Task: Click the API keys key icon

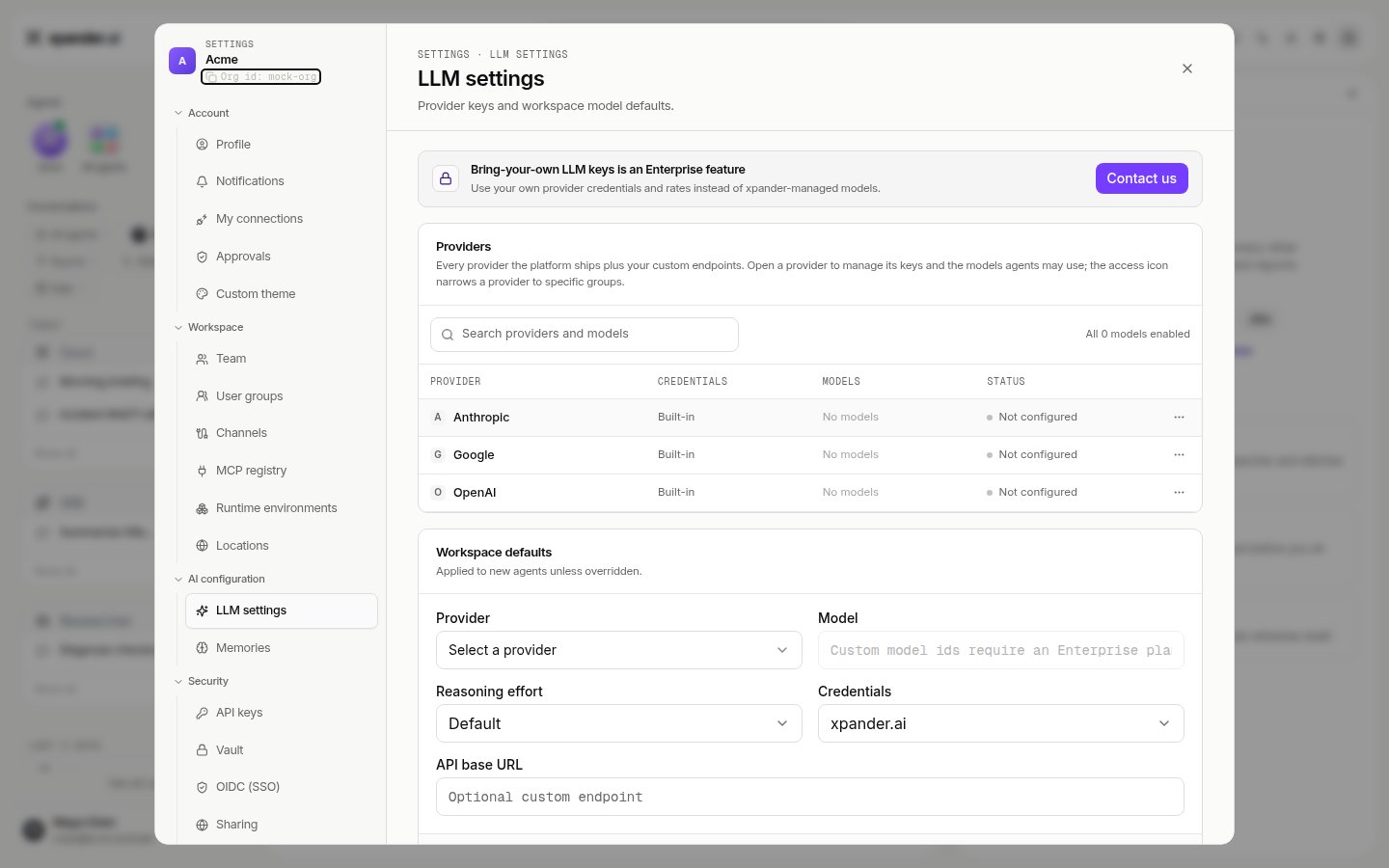Action: [x=202, y=713]
